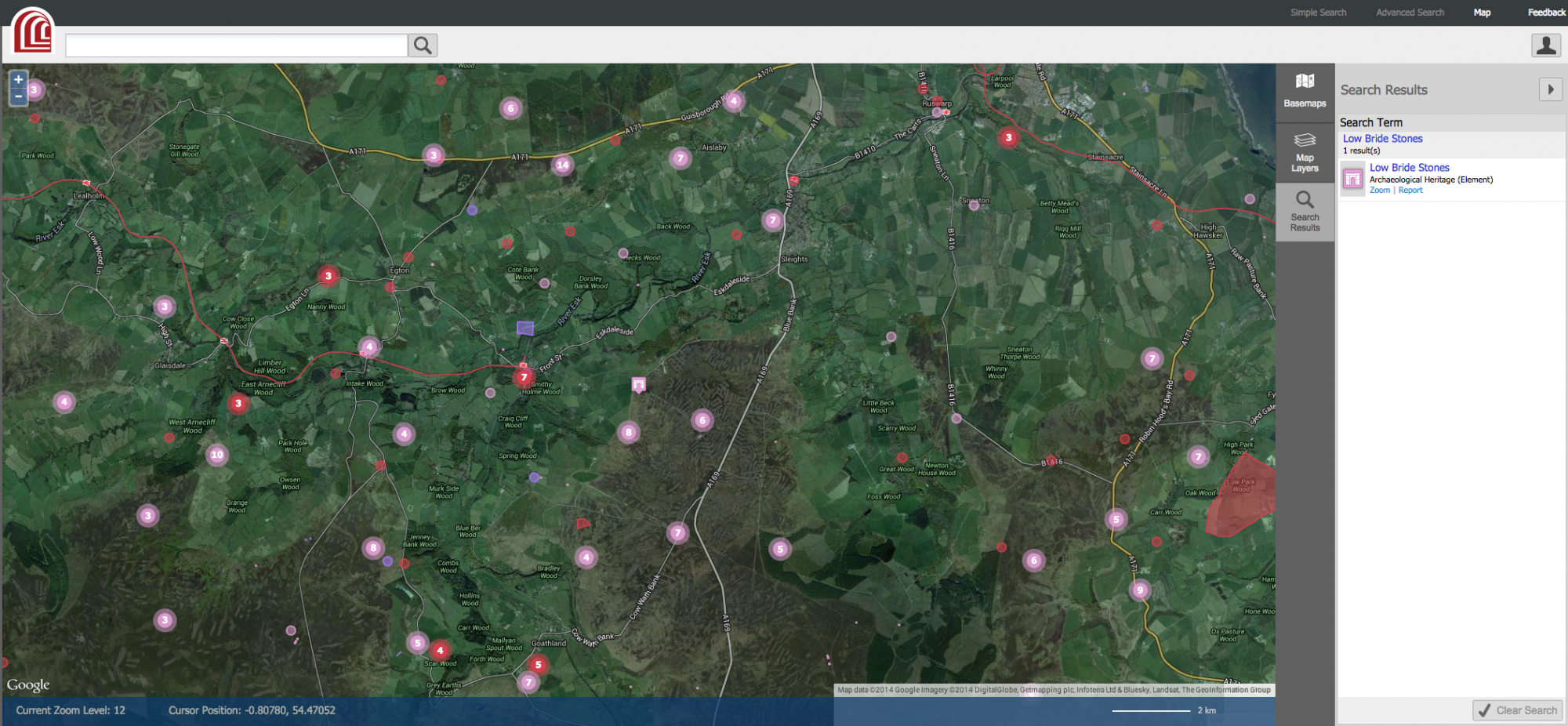The height and width of the screenshot is (726, 1568).
Task: Click the Cursor Position coordinates text
Action: pyautogui.click(x=252, y=710)
